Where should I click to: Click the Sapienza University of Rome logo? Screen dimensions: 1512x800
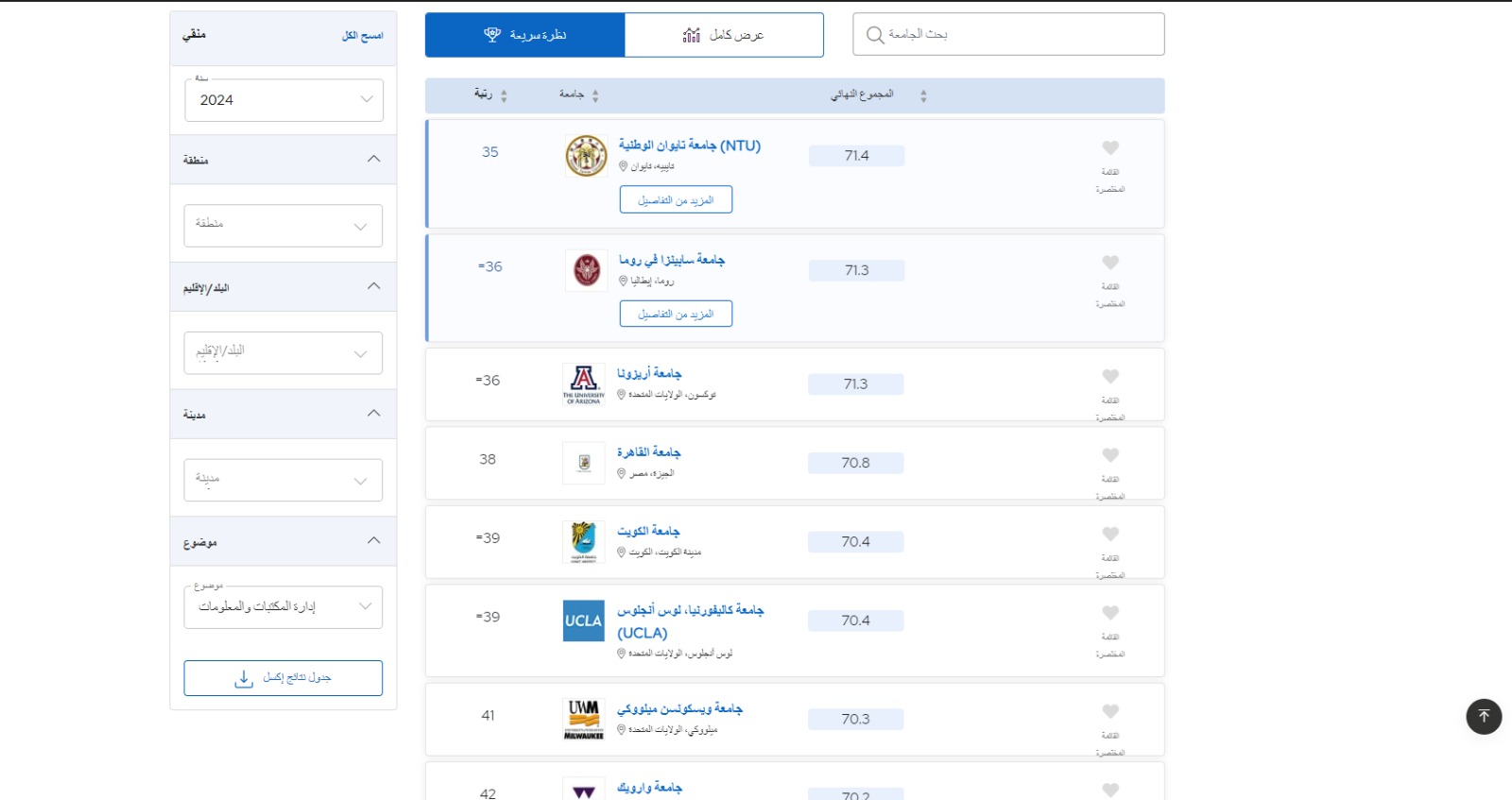[587, 270]
